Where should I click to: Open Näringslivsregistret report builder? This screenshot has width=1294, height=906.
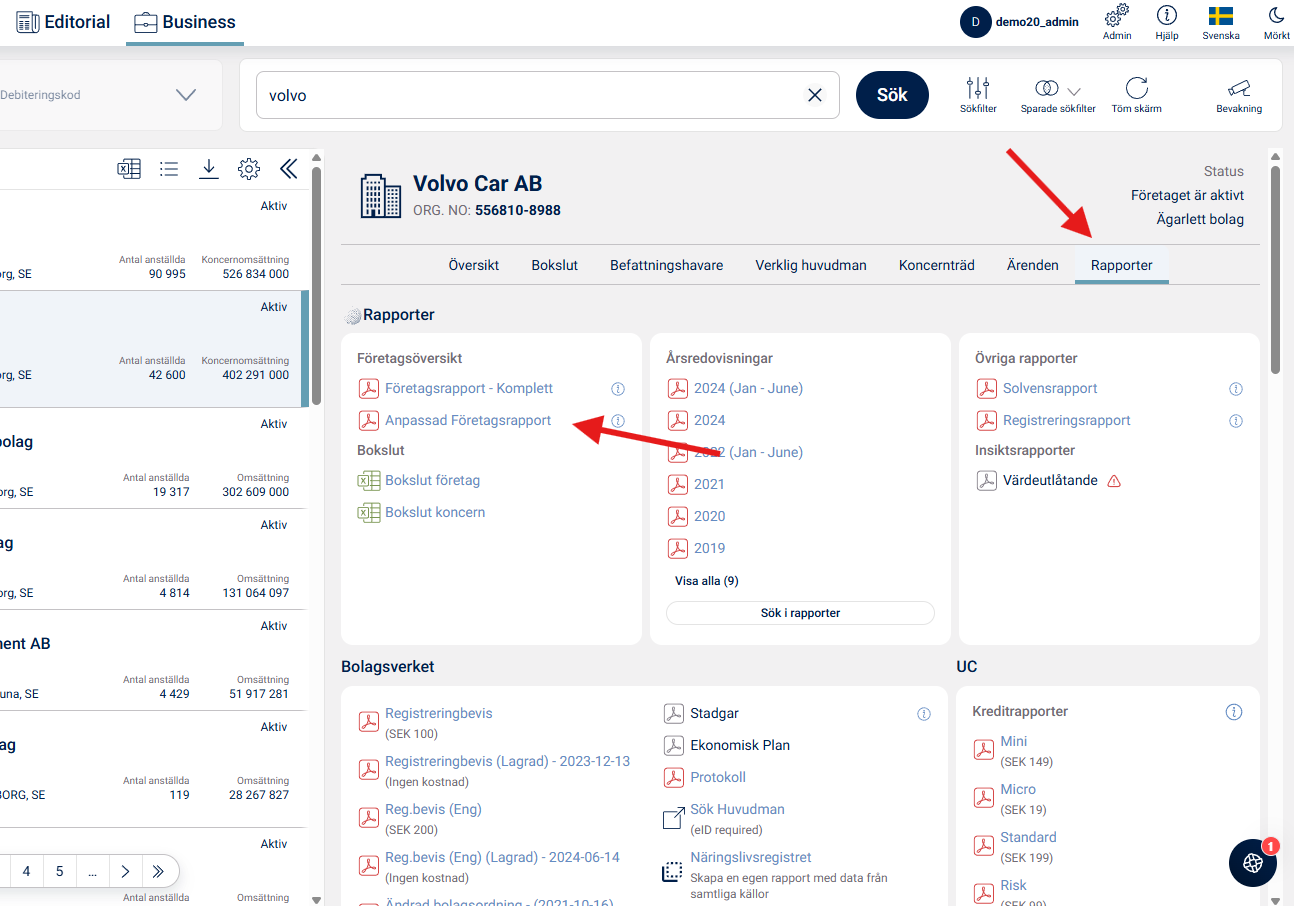[750, 857]
